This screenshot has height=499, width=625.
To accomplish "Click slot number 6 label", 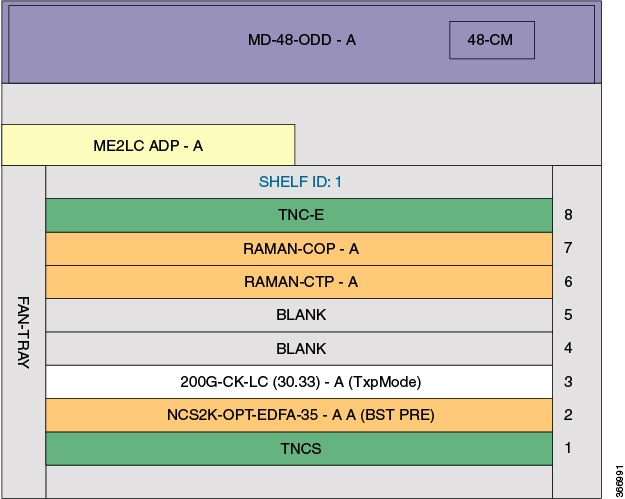I will click(568, 282).
